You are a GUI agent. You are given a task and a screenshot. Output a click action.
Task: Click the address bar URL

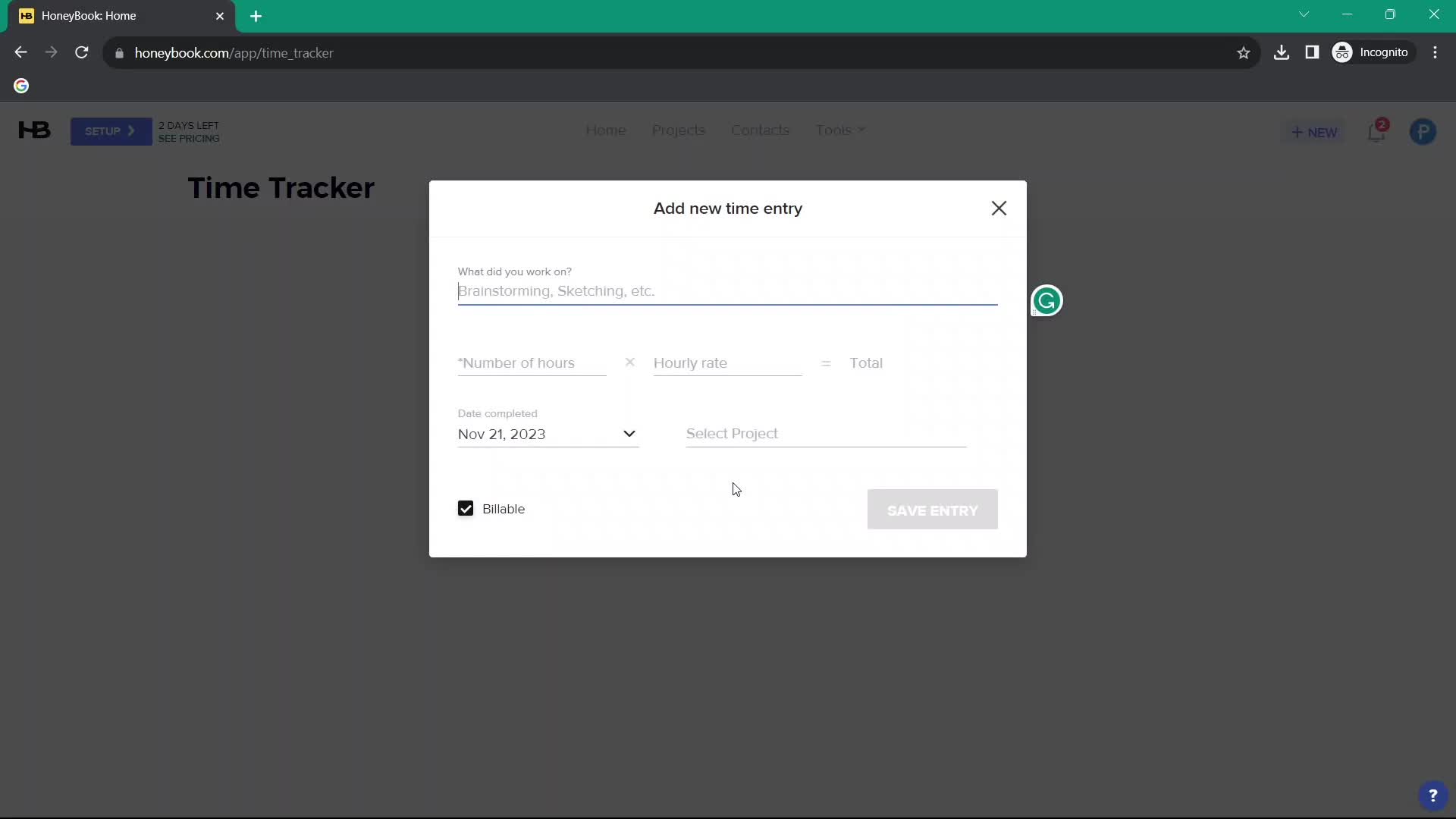(x=234, y=53)
